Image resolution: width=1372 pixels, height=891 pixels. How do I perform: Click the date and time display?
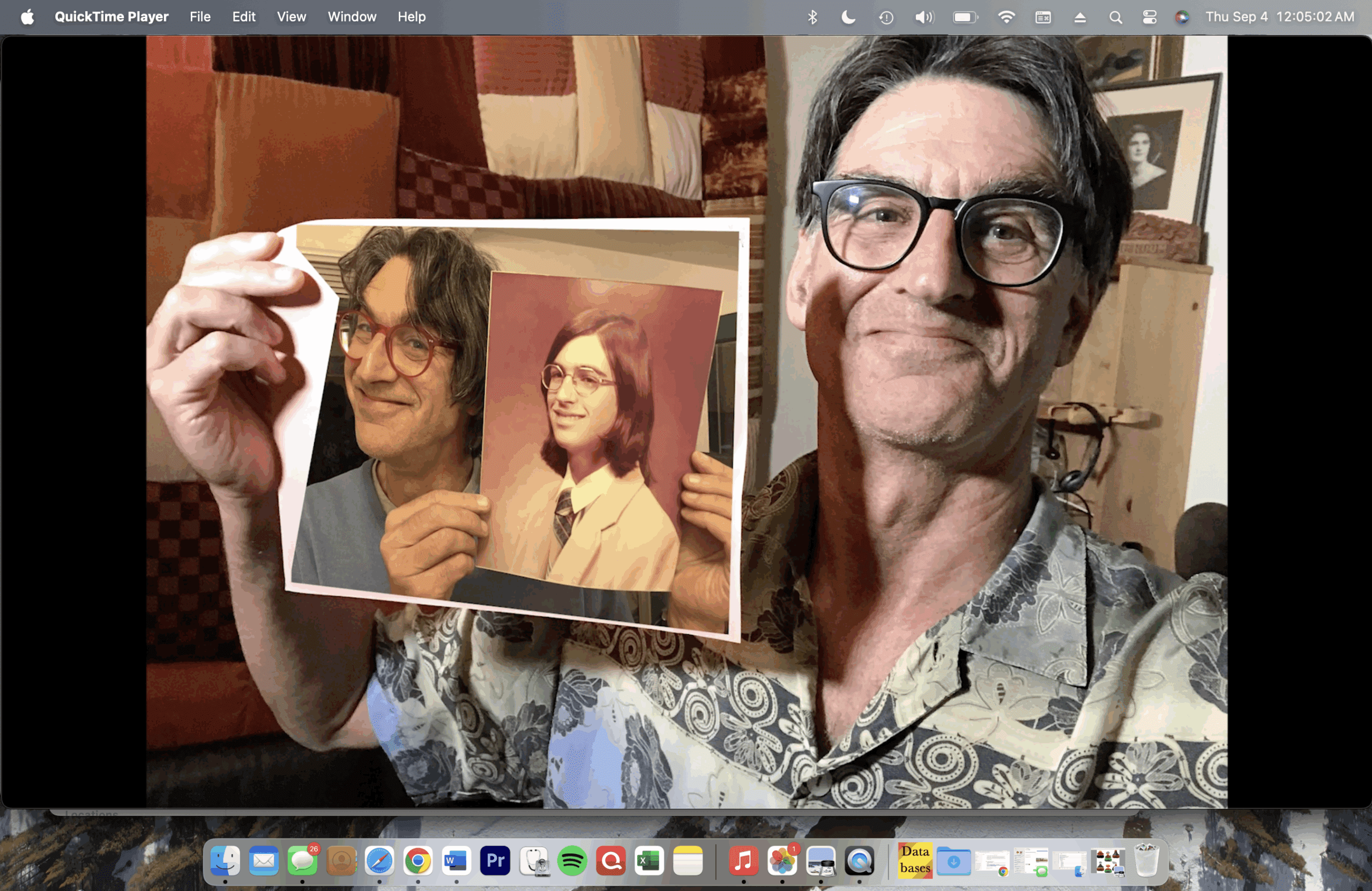click(x=1280, y=17)
